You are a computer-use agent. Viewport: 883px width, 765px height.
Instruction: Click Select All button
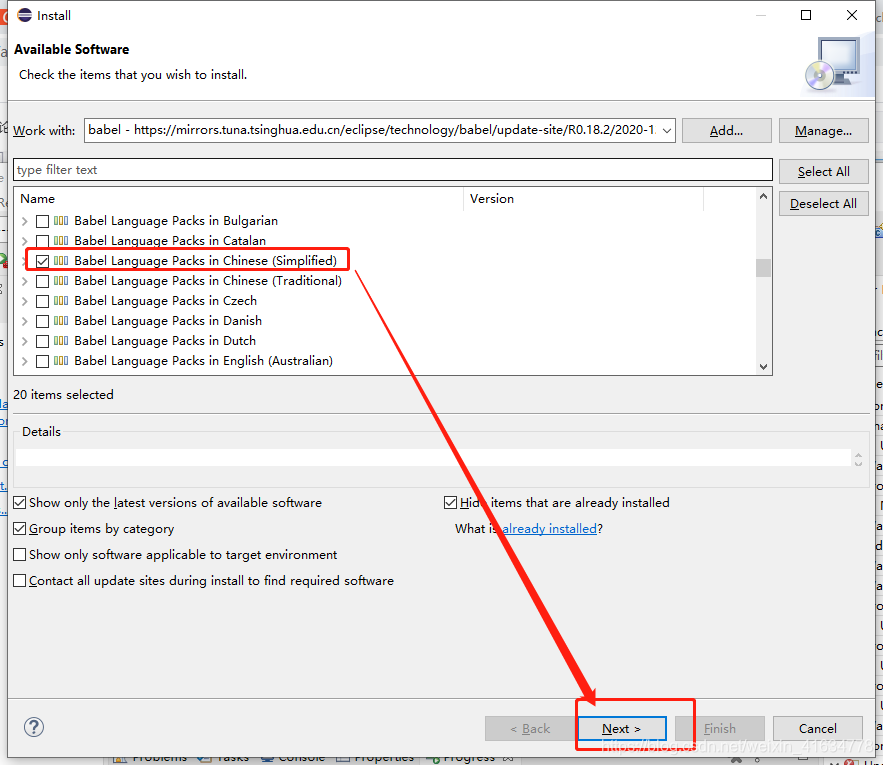[823, 171]
